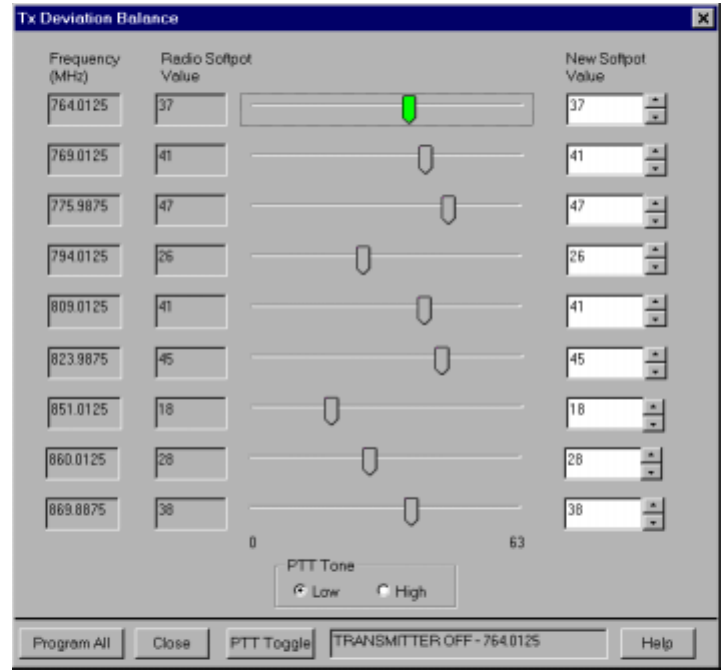Increase New Softpot Value for 769.0125 row

pyautogui.click(x=655, y=151)
